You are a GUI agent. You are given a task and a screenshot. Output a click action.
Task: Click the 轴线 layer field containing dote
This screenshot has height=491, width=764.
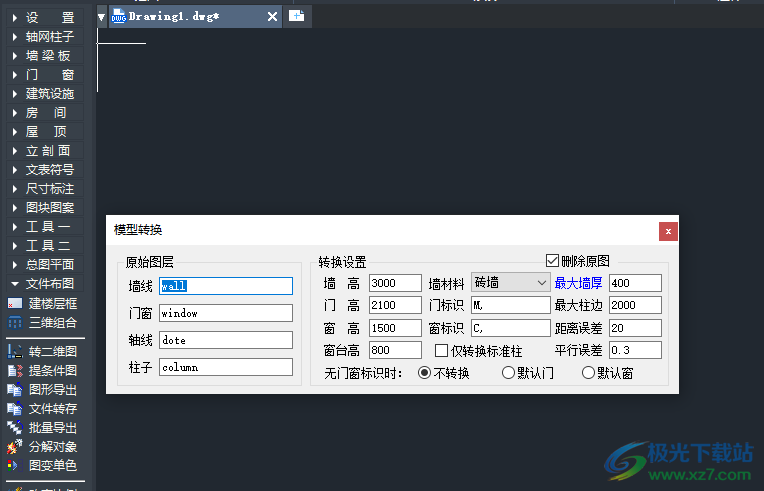(x=226, y=340)
